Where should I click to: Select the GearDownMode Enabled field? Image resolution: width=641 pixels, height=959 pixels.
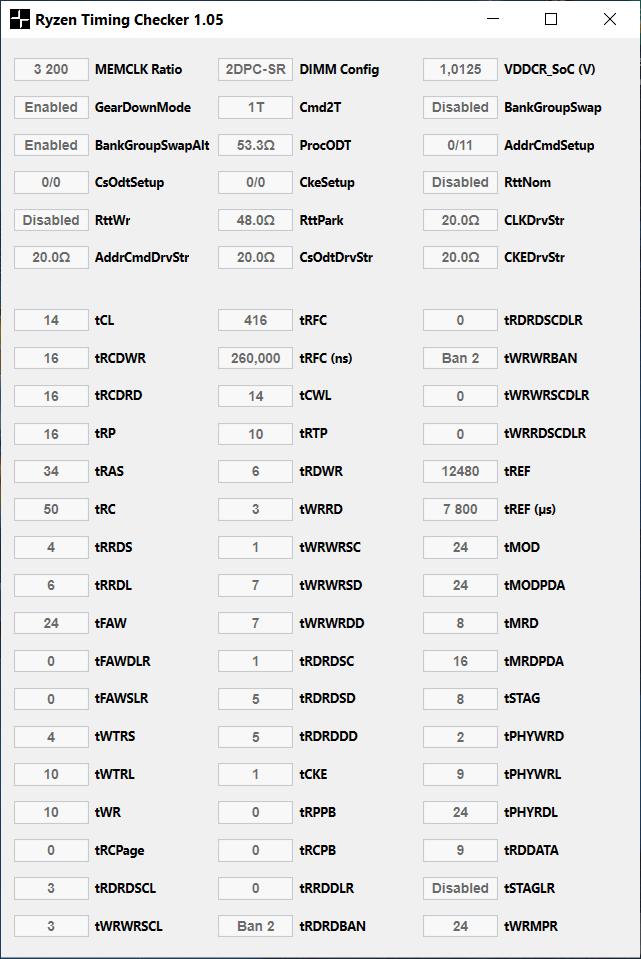51,107
